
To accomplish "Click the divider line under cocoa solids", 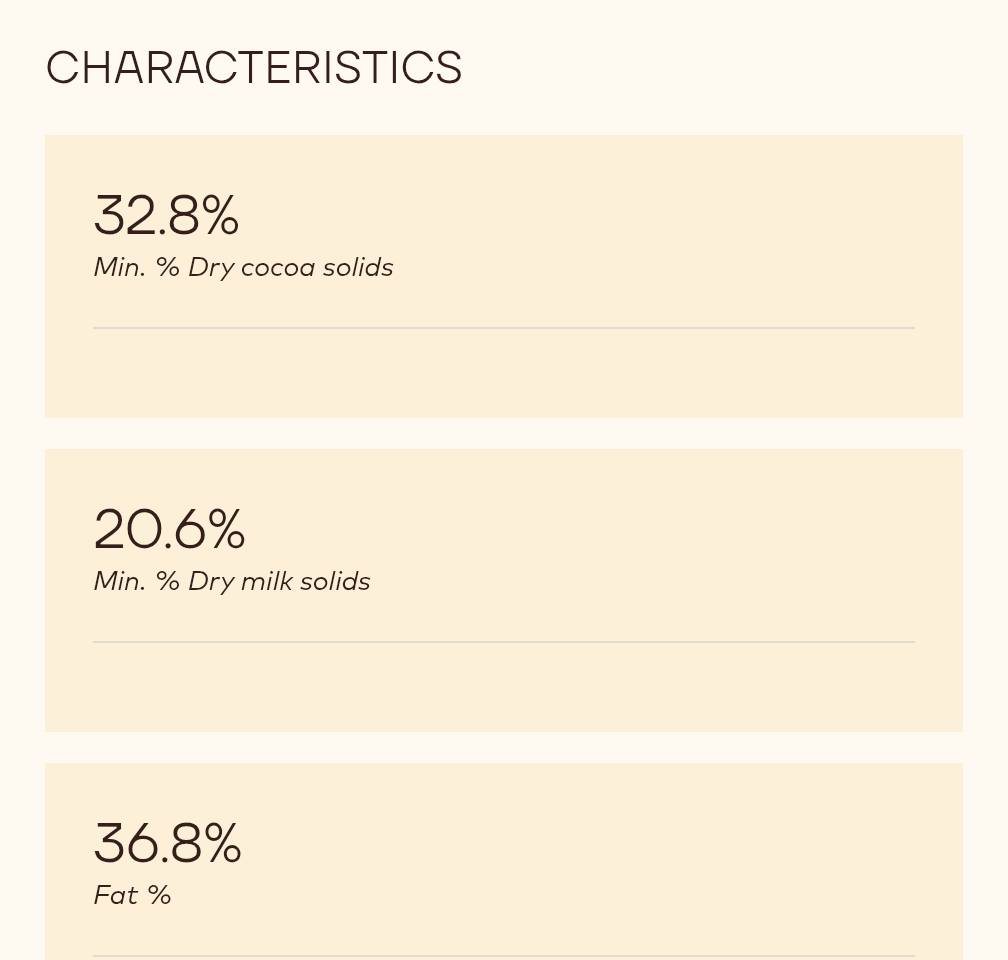I will [504, 327].
